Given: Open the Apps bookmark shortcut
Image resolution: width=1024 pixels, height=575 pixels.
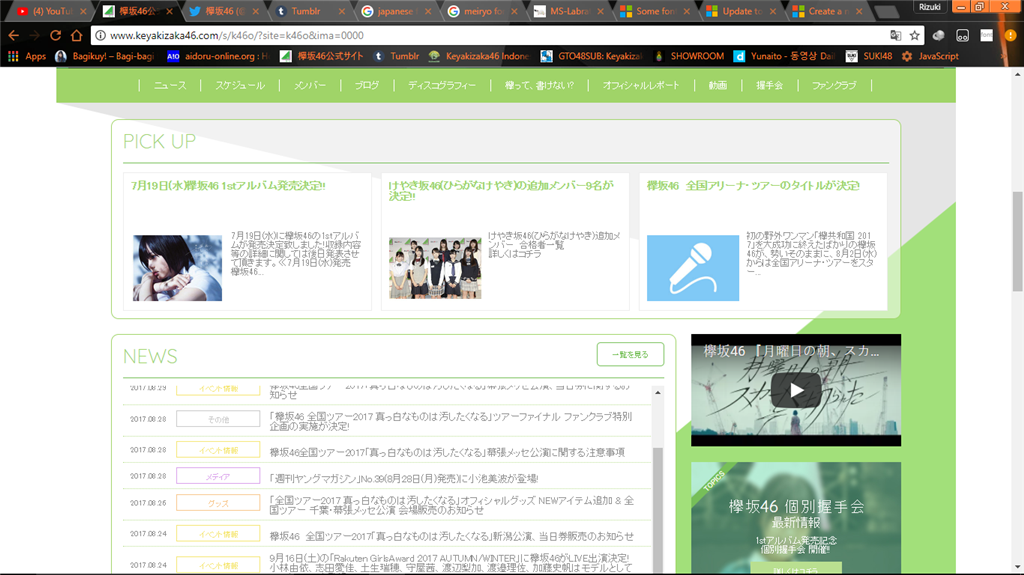Looking at the screenshot, I should point(27,56).
